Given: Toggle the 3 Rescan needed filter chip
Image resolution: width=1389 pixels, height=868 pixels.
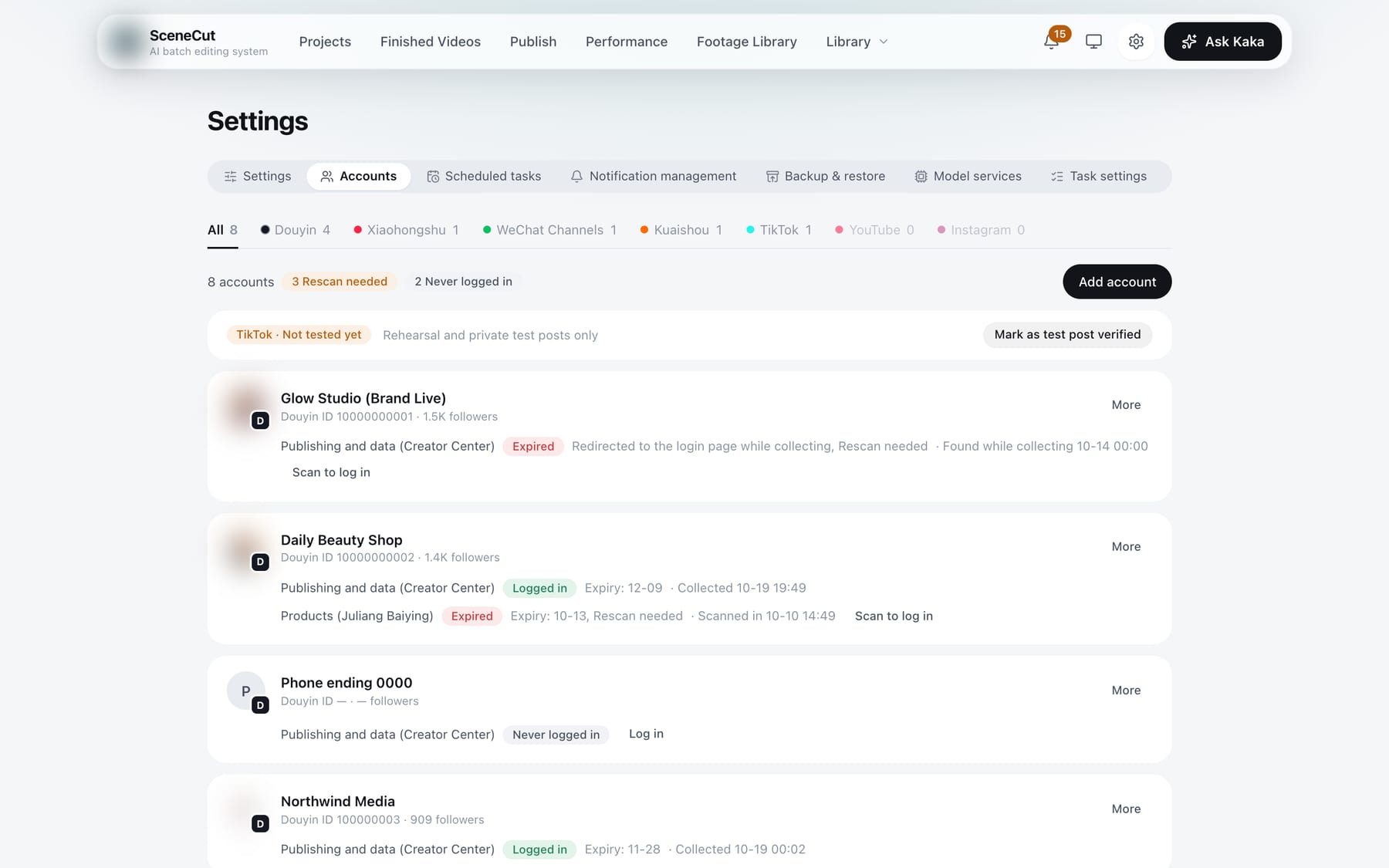Looking at the screenshot, I should 340,282.
